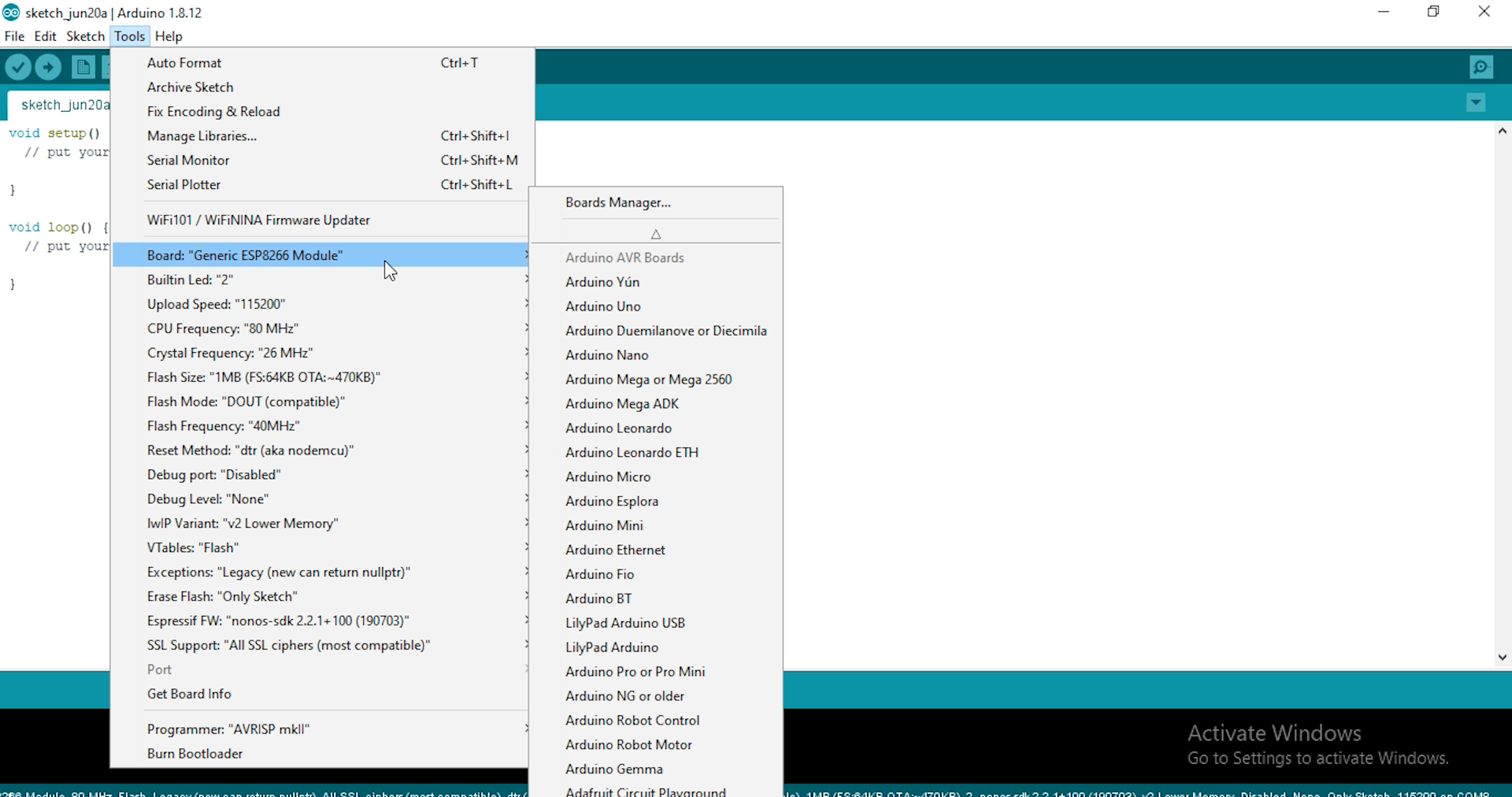Click the Fix Encoding & Reload option
Screen dimensions: 1512x797
click(x=213, y=111)
